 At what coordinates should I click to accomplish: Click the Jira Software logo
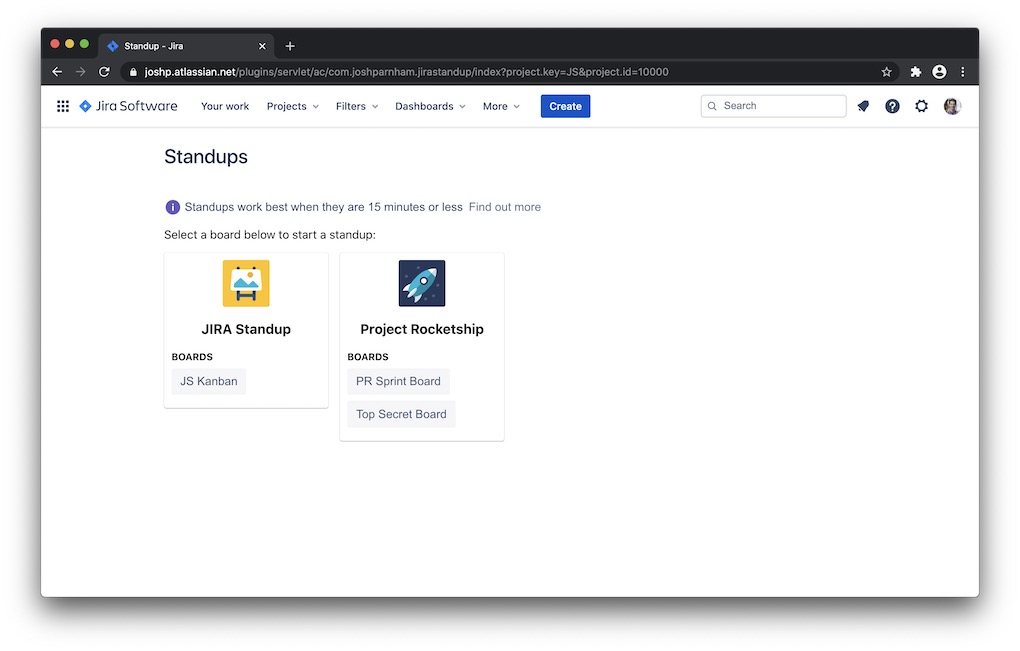click(128, 106)
